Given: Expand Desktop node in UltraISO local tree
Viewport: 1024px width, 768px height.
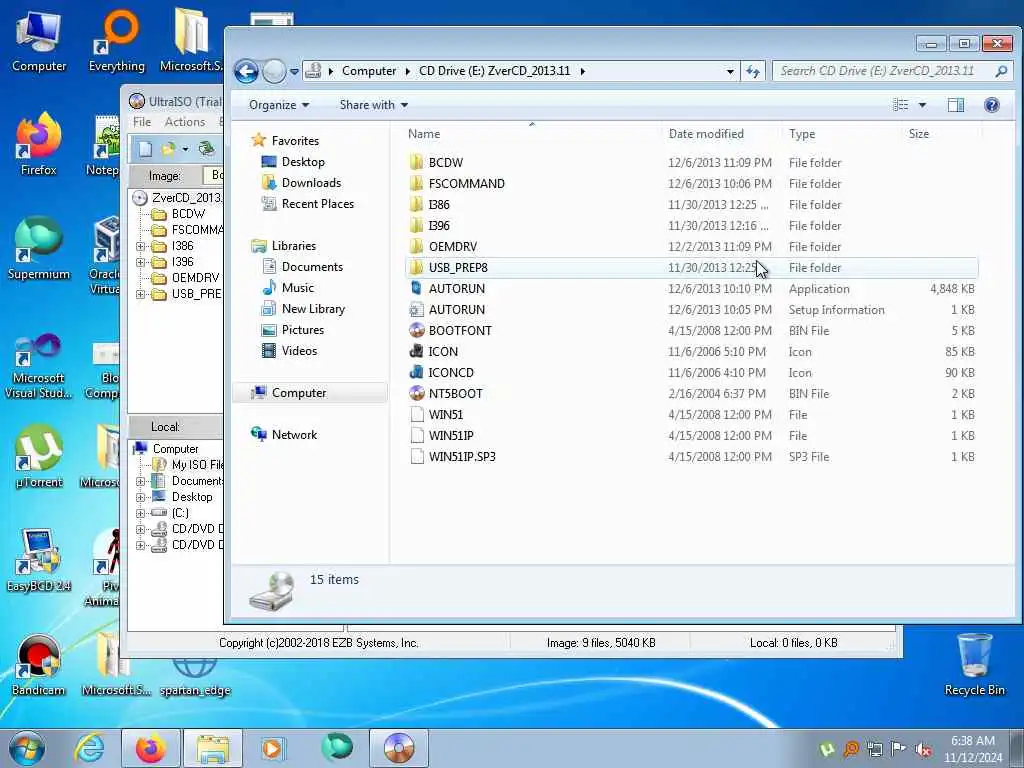Looking at the screenshot, I should 140,498.
